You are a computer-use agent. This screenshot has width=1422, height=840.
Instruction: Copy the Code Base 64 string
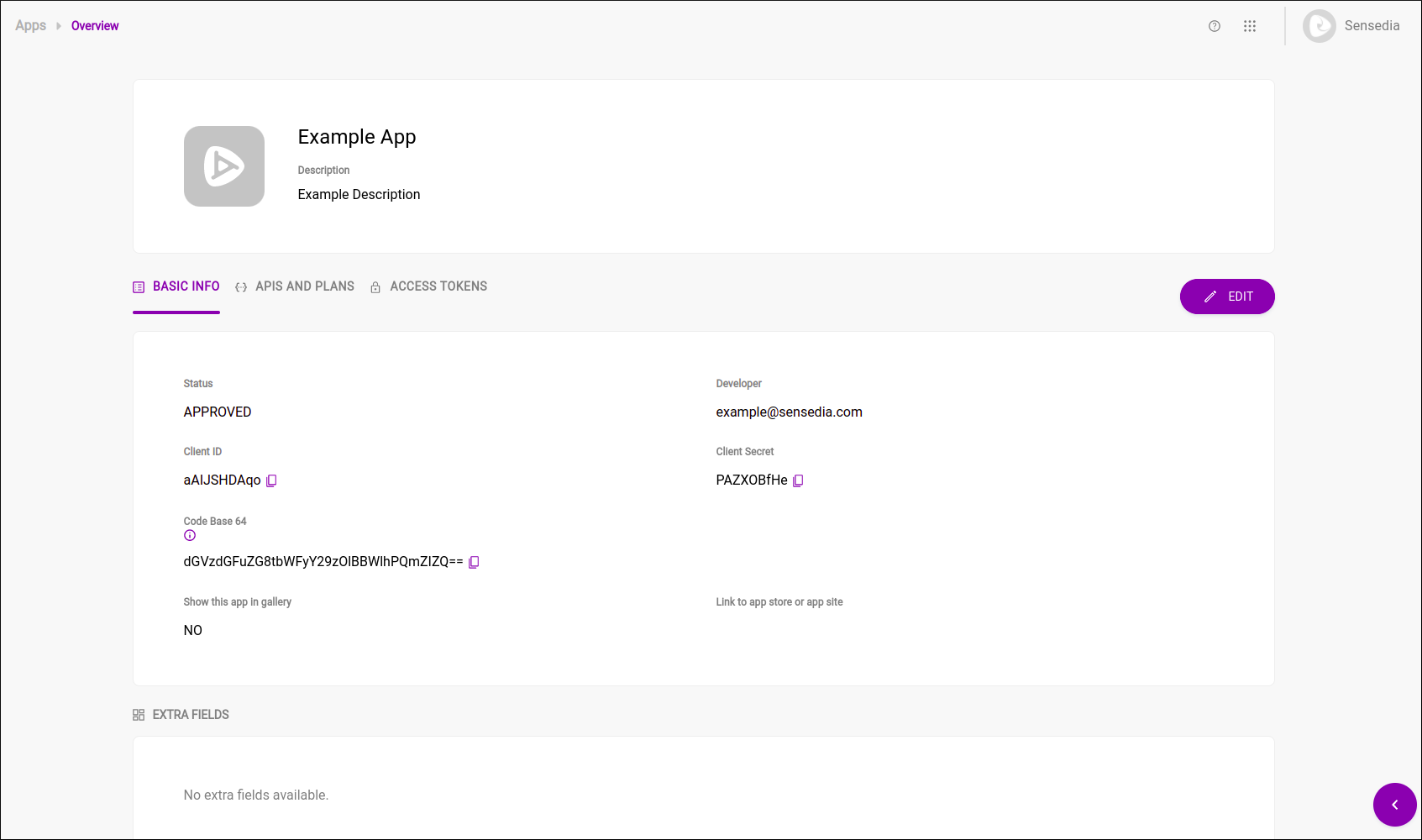(474, 562)
